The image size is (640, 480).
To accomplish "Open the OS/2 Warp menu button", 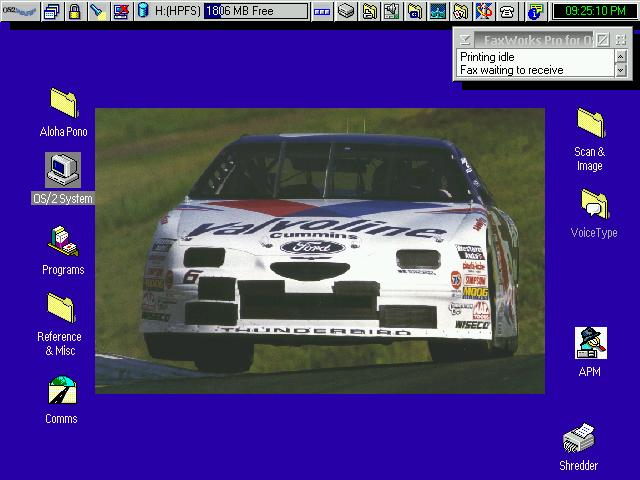I will 20,11.
